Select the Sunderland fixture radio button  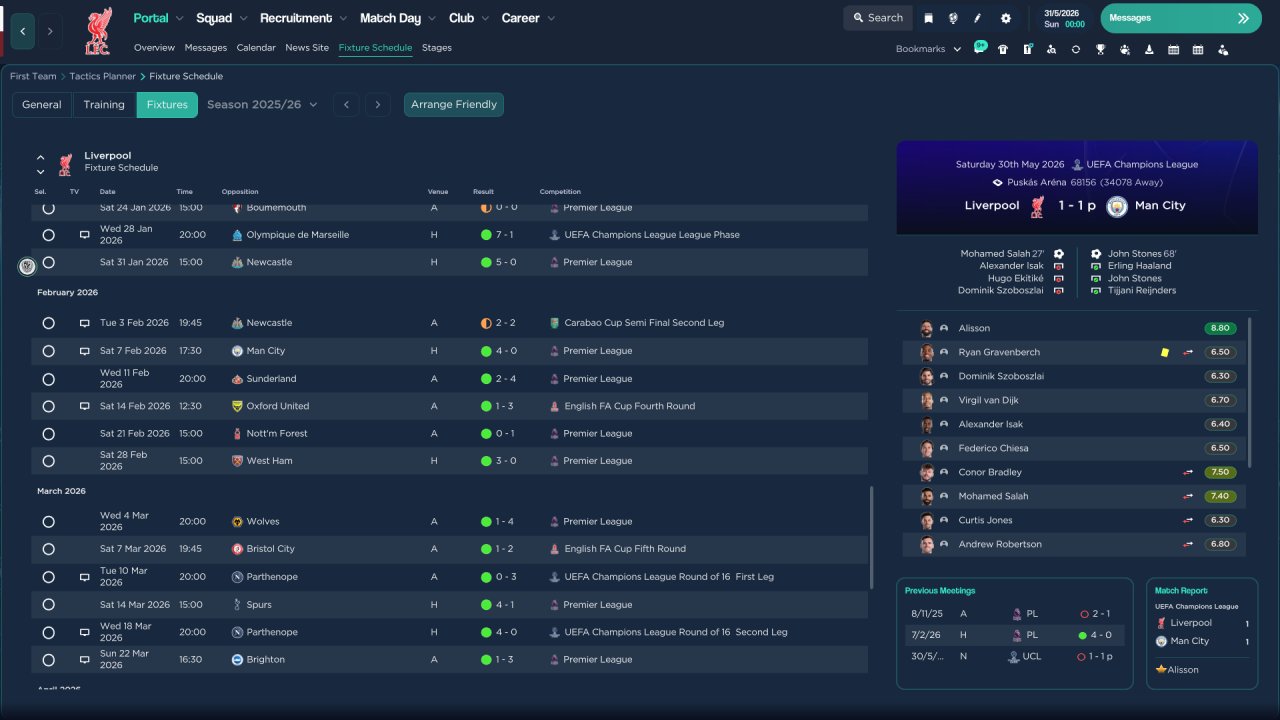[x=48, y=379]
